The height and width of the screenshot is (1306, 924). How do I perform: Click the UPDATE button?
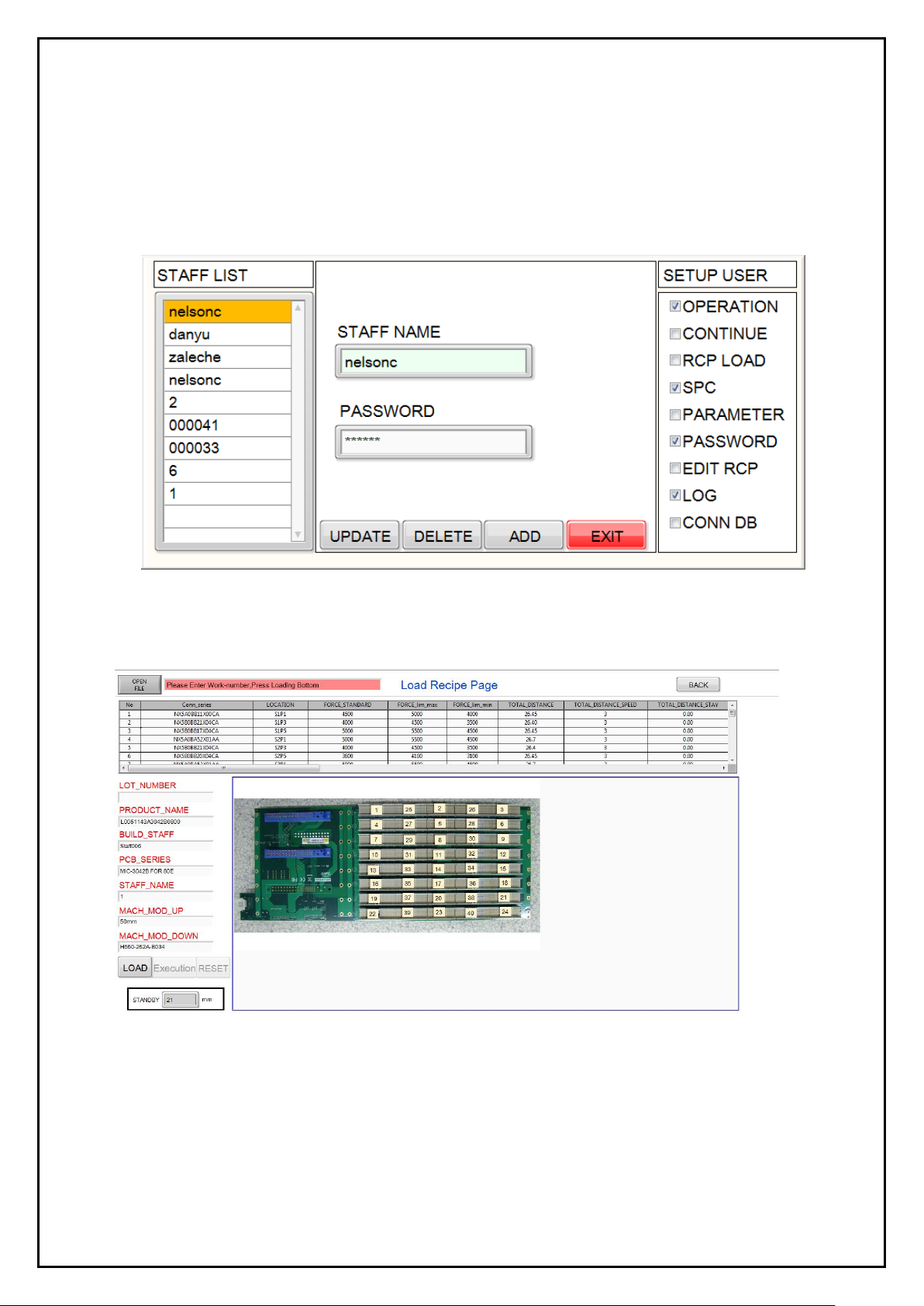pos(360,536)
